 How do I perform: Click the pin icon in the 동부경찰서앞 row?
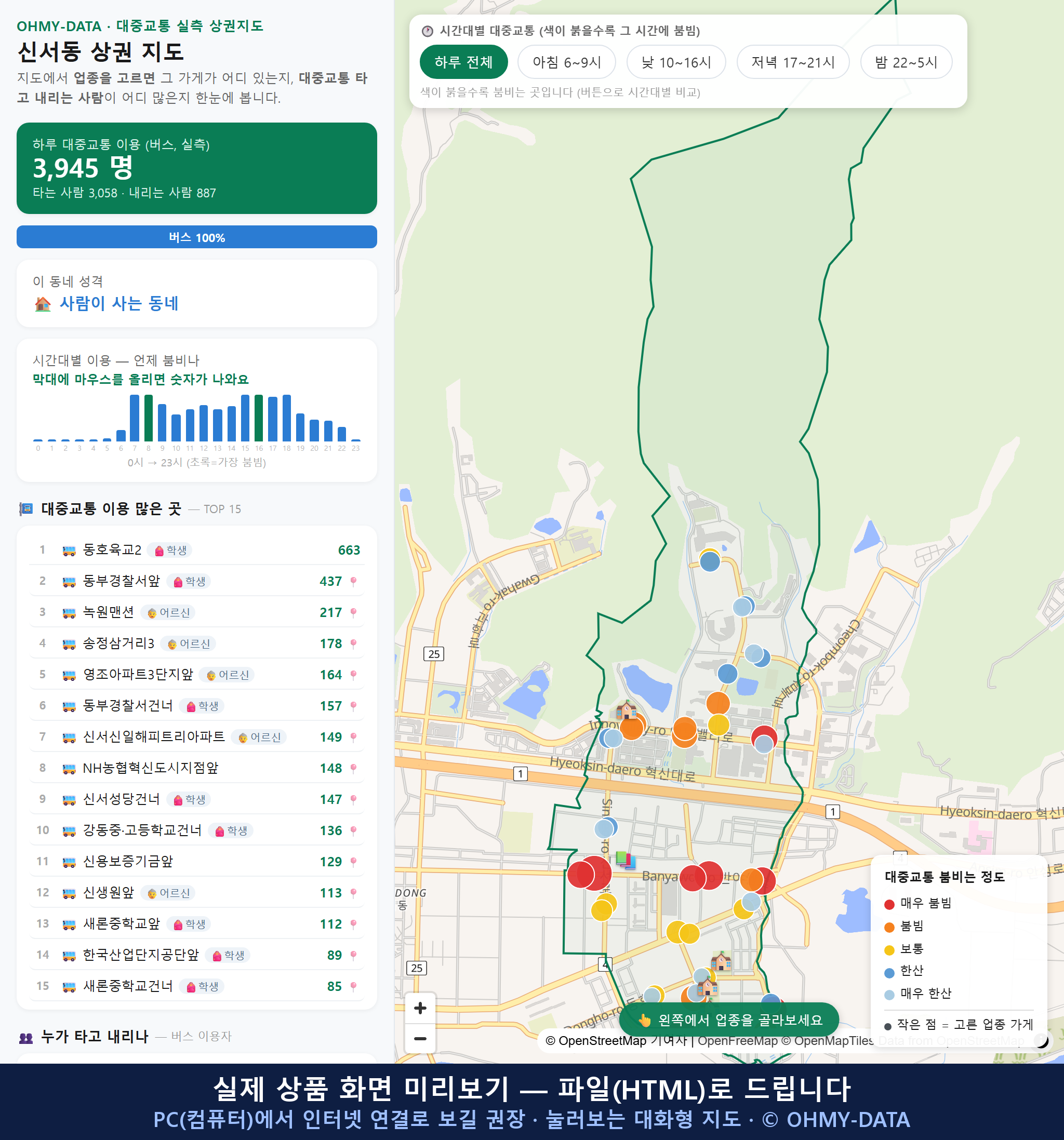point(353,582)
